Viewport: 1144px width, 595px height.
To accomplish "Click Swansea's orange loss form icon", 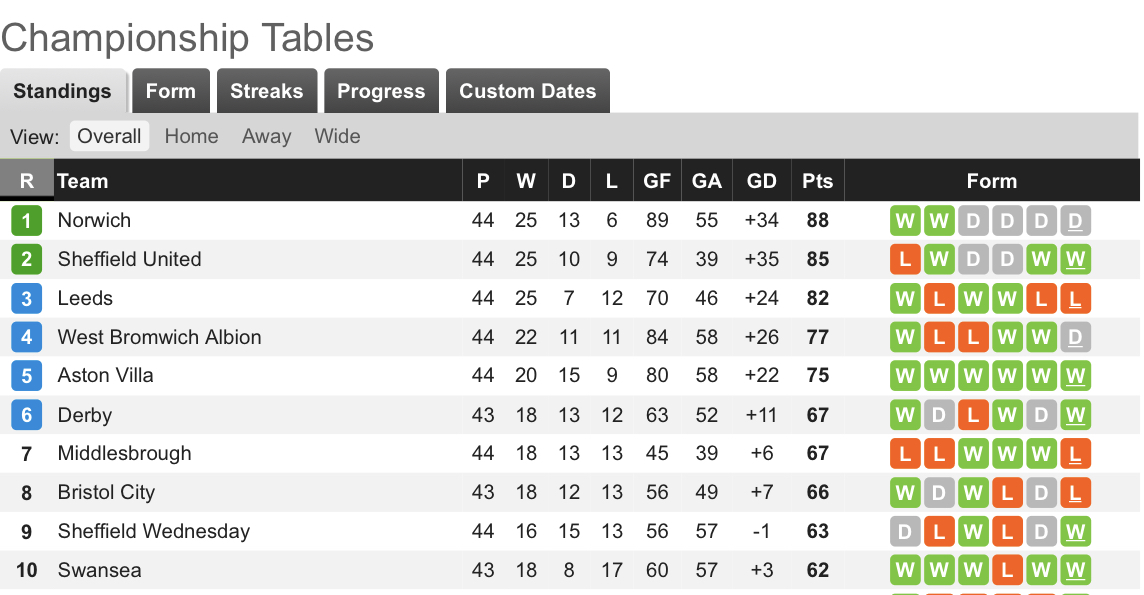I will click(x=1007, y=571).
